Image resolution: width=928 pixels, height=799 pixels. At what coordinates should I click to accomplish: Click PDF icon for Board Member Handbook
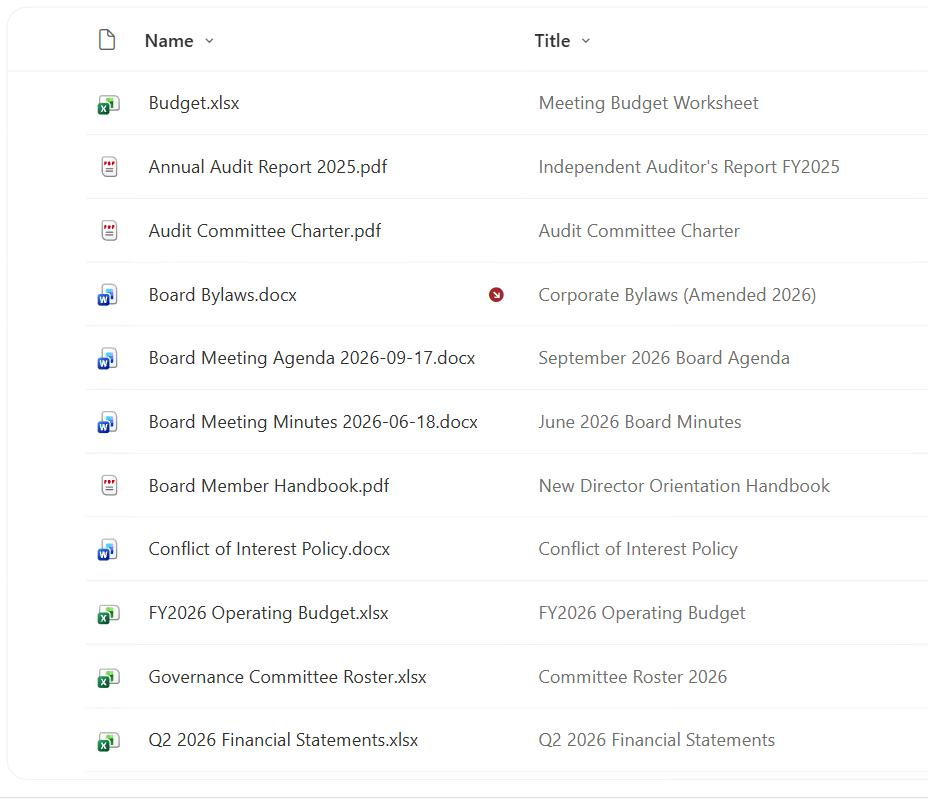(x=109, y=486)
